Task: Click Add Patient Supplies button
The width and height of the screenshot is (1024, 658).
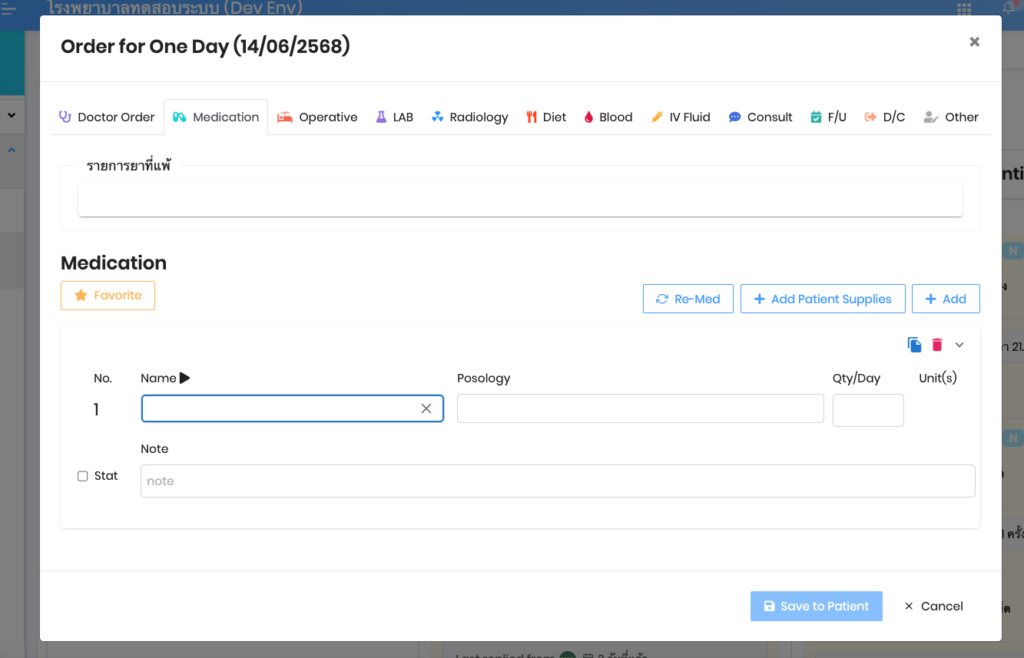Action: point(822,299)
